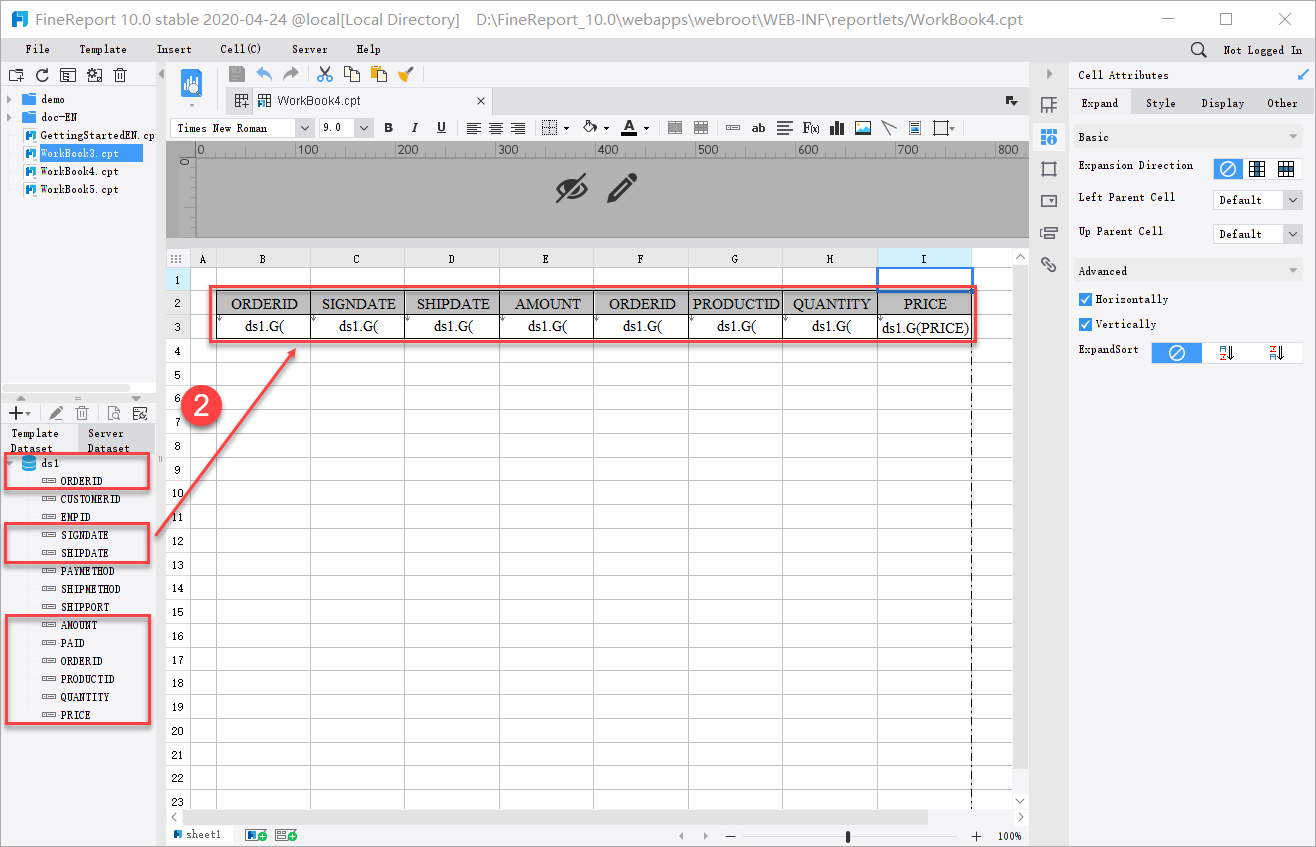Insert a formula with the F(x) icon

click(811, 128)
